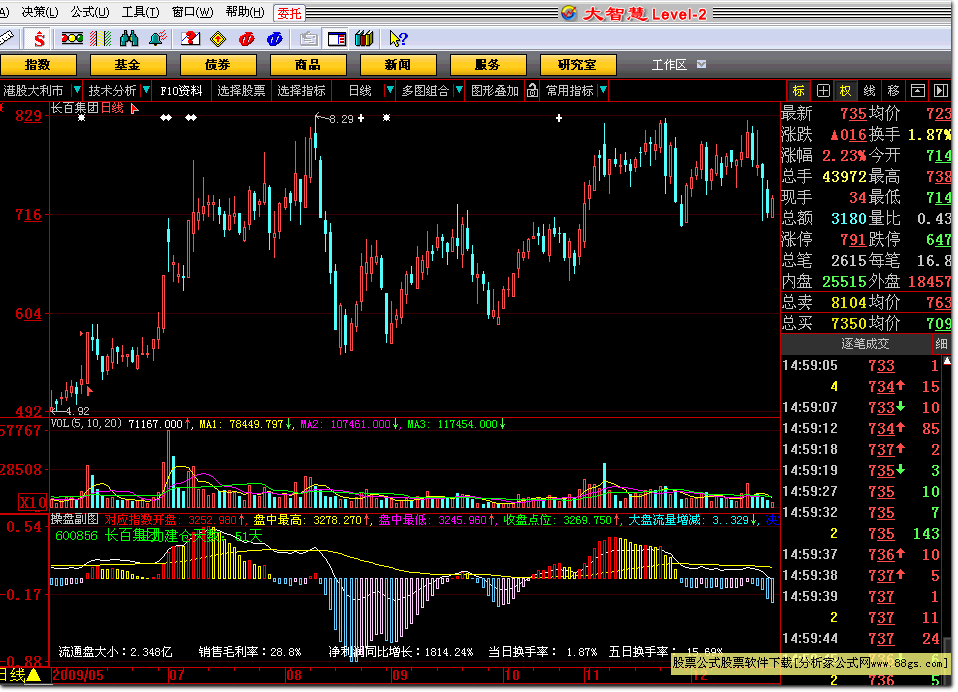Switch to the 新闻 tab
The width and height of the screenshot is (958, 692).
398,65
